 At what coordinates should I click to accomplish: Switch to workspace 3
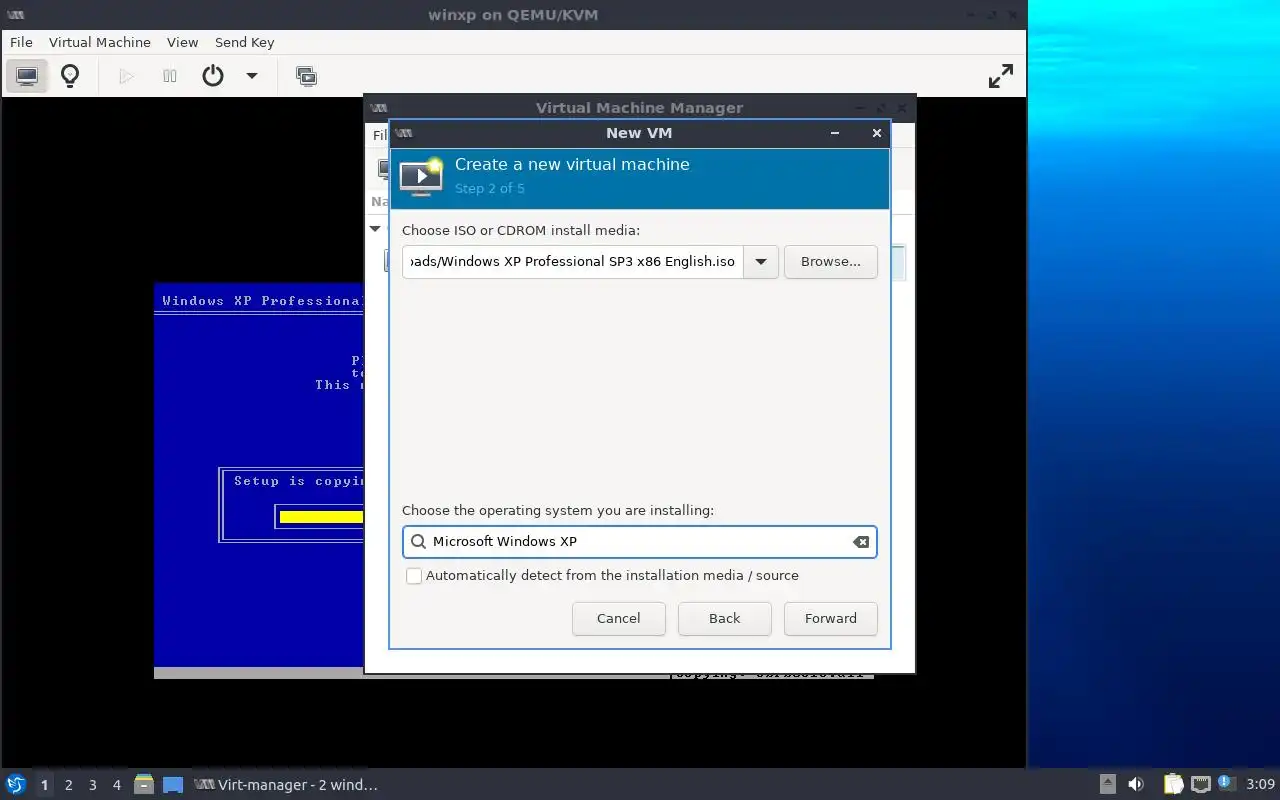(x=92, y=785)
